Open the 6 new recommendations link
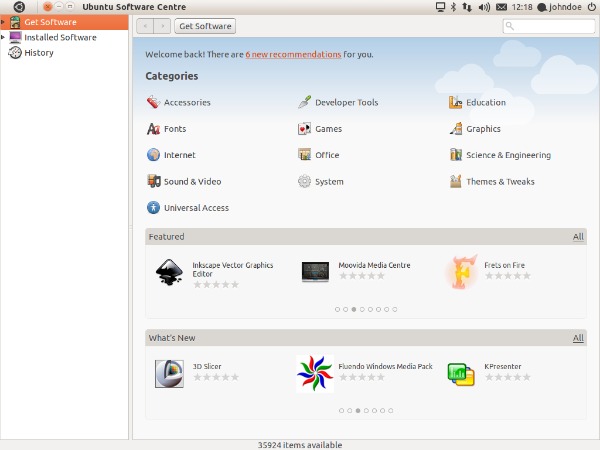Image resolution: width=600 pixels, height=450 pixels. point(293,54)
